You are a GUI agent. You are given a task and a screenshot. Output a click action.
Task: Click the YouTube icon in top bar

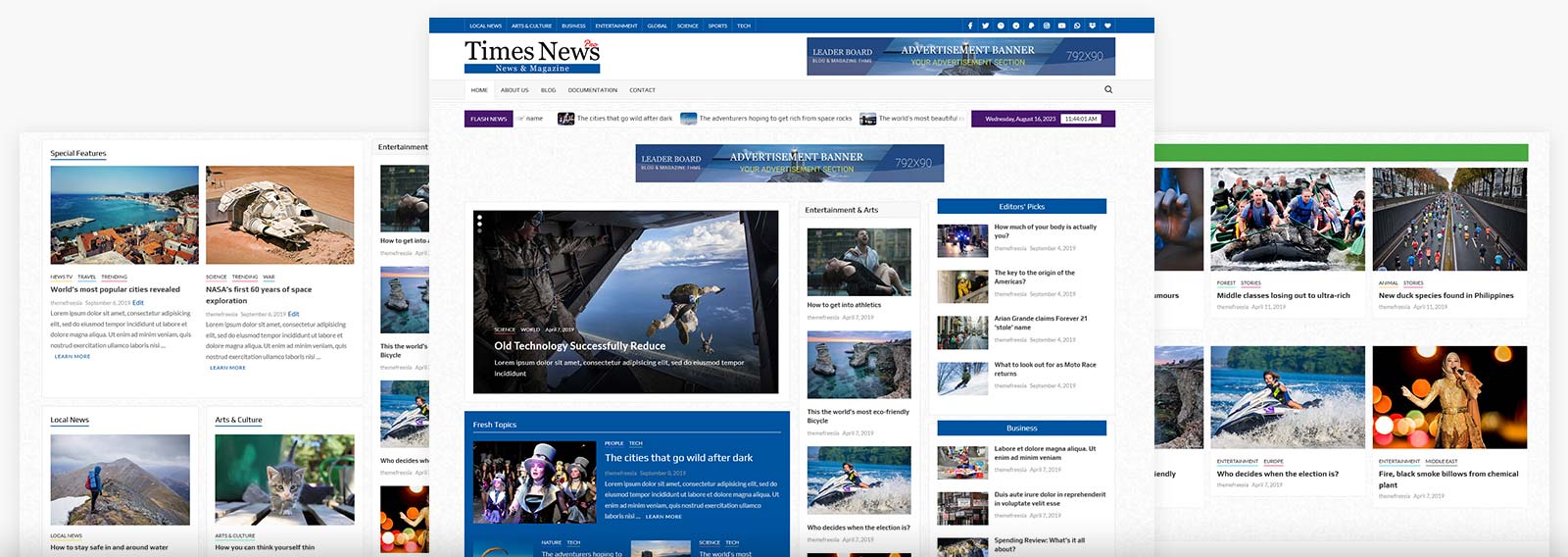click(x=1061, y=25)
